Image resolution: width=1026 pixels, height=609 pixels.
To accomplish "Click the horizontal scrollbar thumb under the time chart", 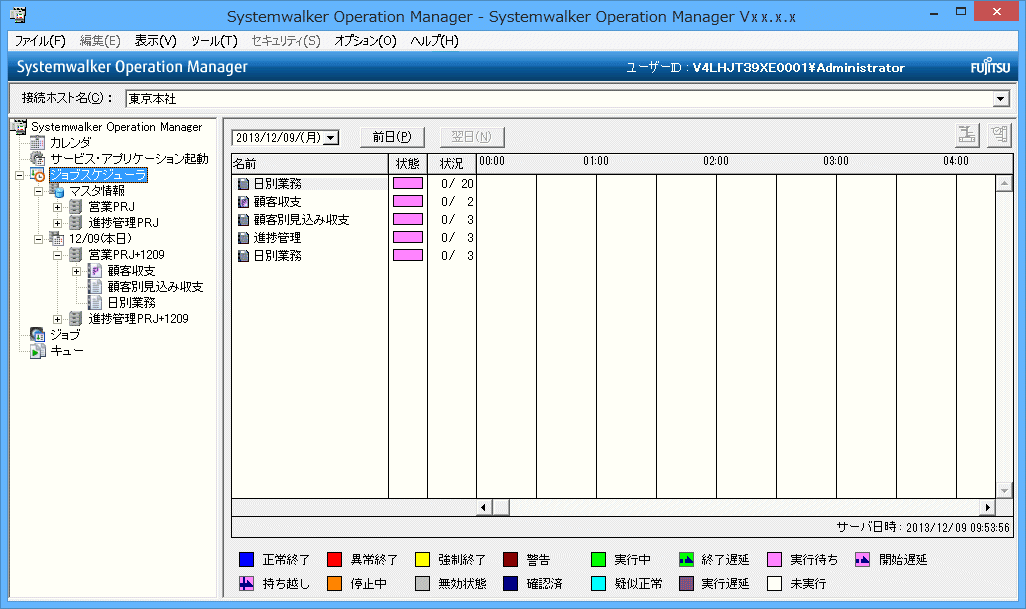I will pyautogui.click(x=501, y=507).
